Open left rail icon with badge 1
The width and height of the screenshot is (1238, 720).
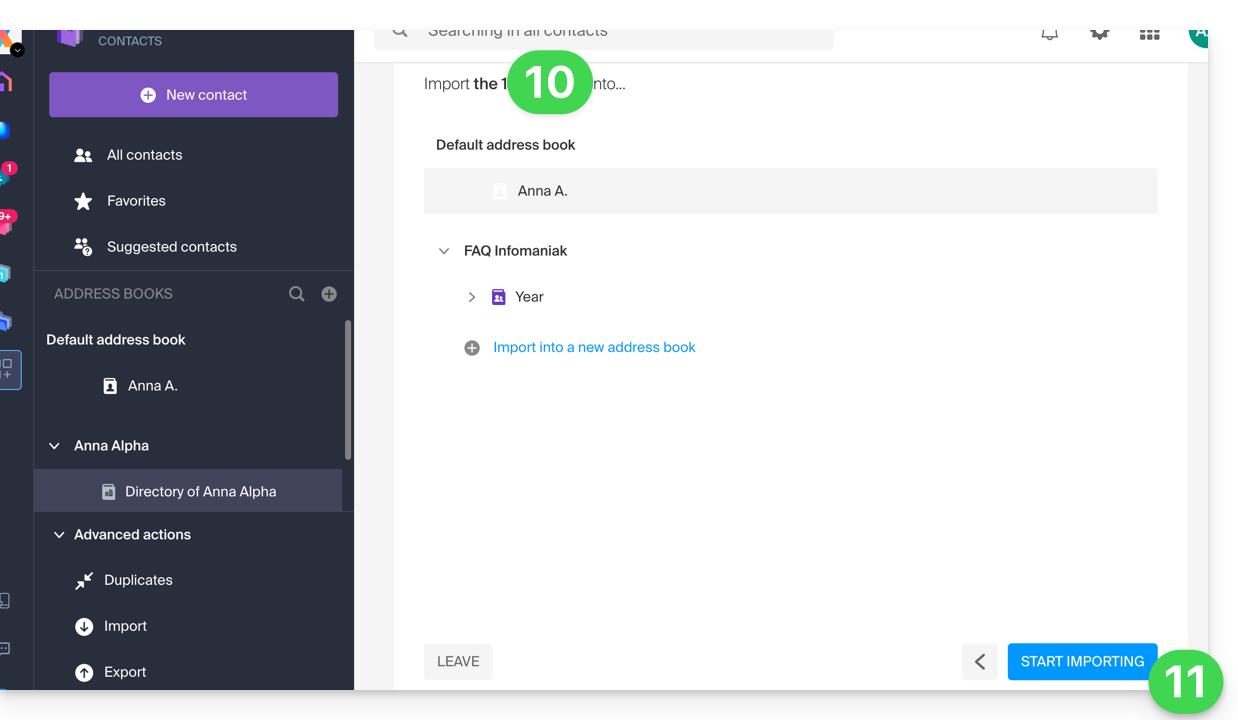pos(6,174)
